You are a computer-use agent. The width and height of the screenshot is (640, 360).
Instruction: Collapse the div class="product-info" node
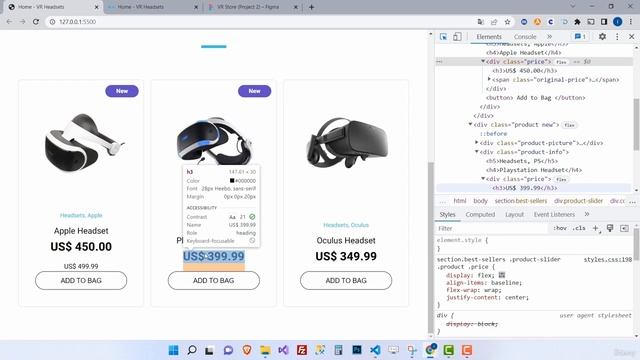476,152
